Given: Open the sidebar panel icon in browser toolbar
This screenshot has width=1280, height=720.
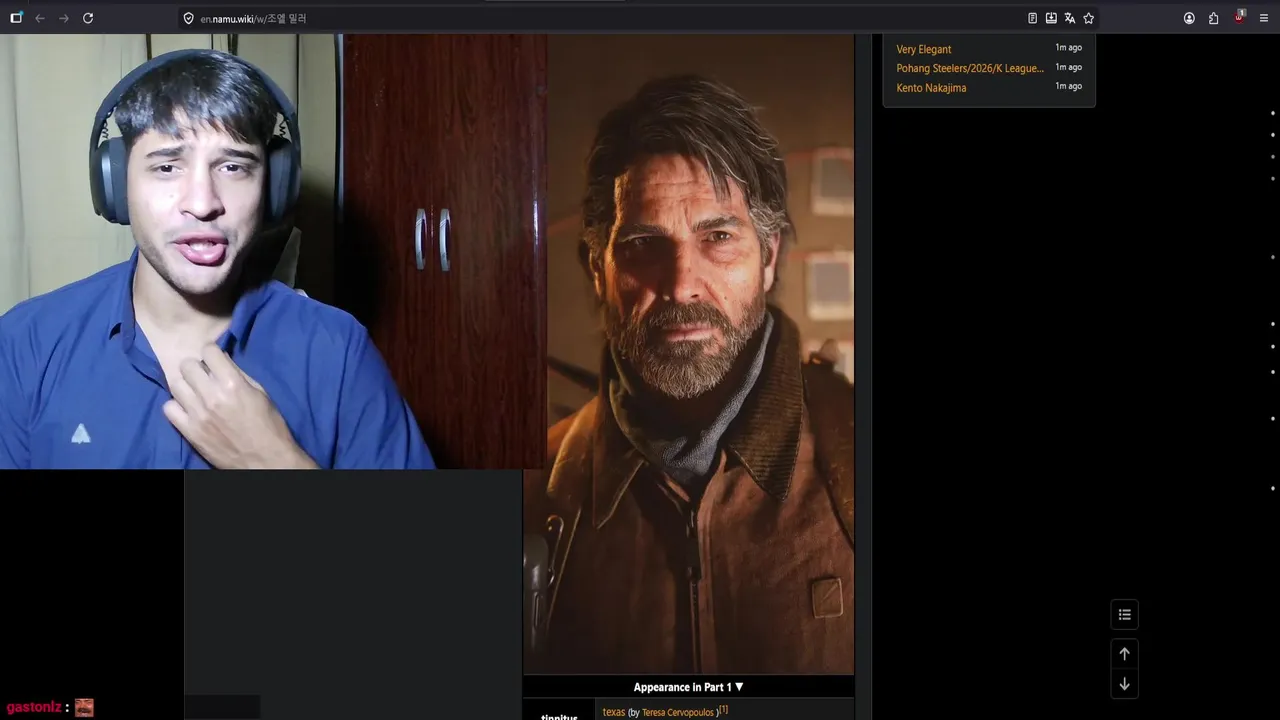Looking at the screenshot, I should 16,18.
